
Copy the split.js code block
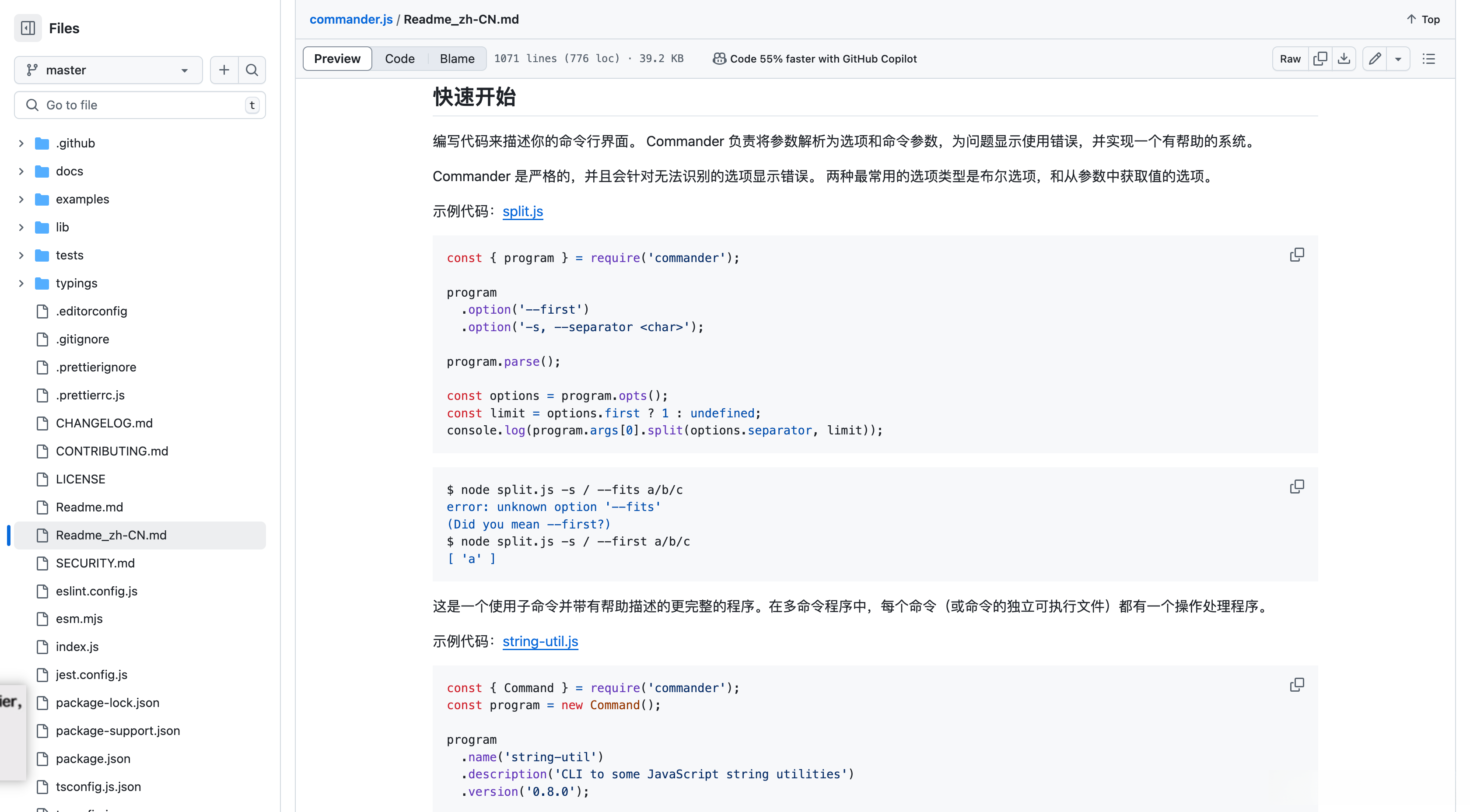(1297, 255)
